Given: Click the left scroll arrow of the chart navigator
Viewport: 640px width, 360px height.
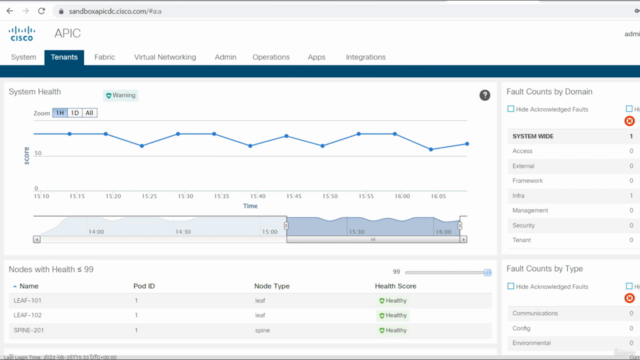Looking at the screenshot, I should tap(37, 239).
